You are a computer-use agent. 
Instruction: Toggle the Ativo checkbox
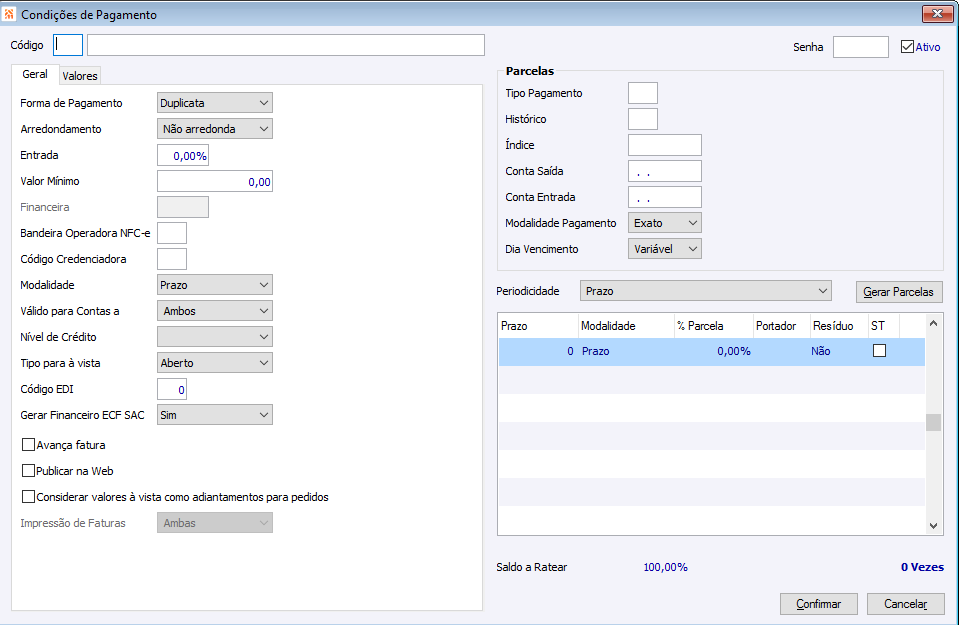[907, 46]
